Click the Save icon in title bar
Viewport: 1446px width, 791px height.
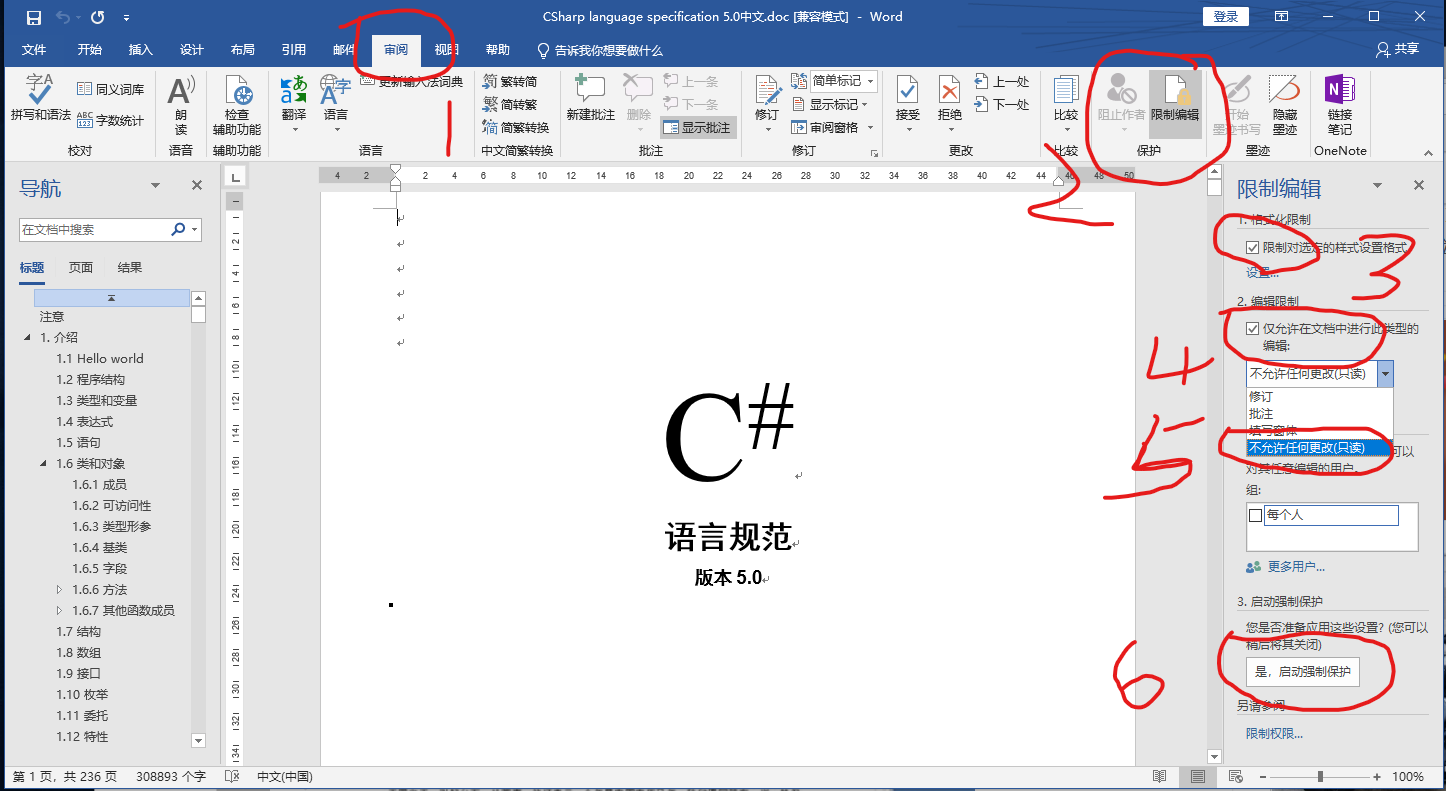pyautogui.click(x=34, y=17)
